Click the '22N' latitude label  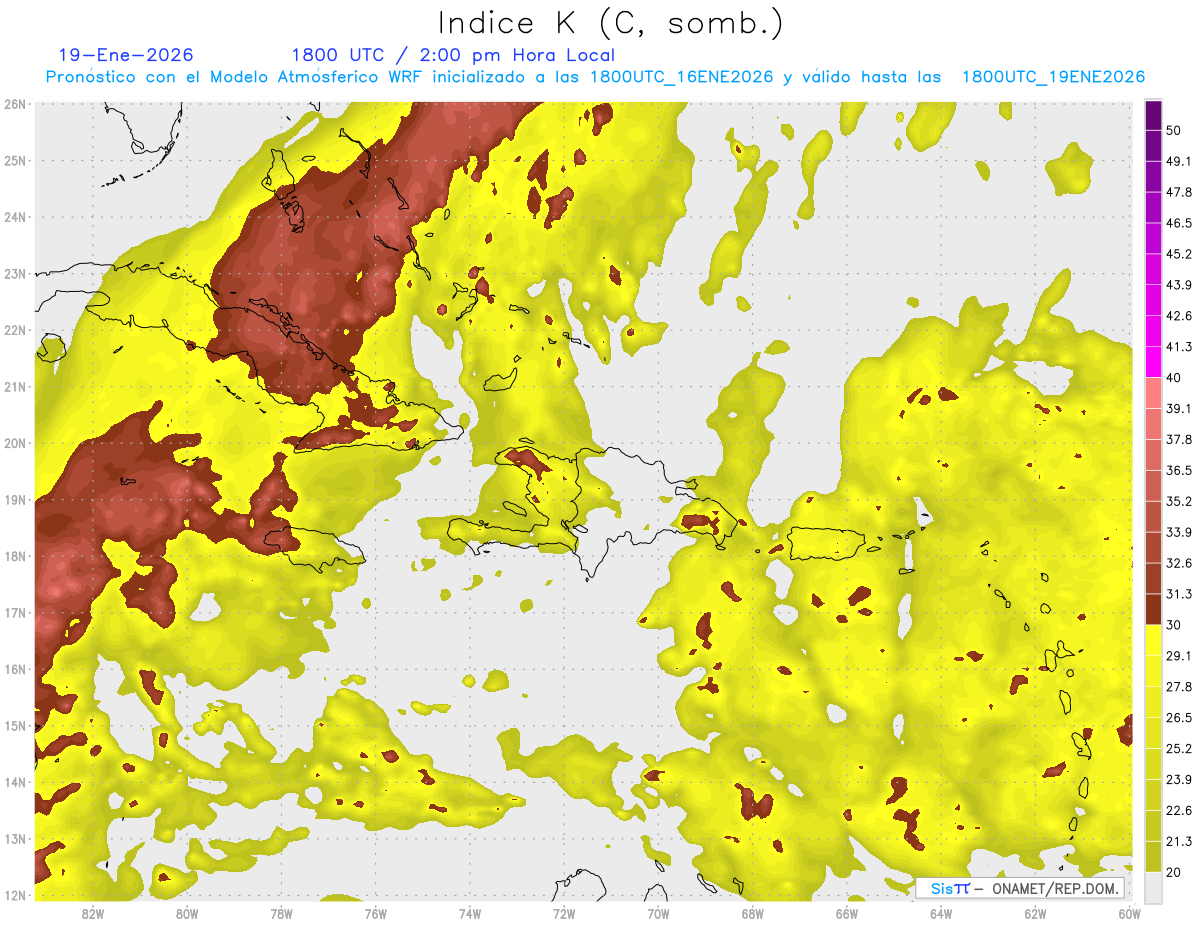(15, 330)
